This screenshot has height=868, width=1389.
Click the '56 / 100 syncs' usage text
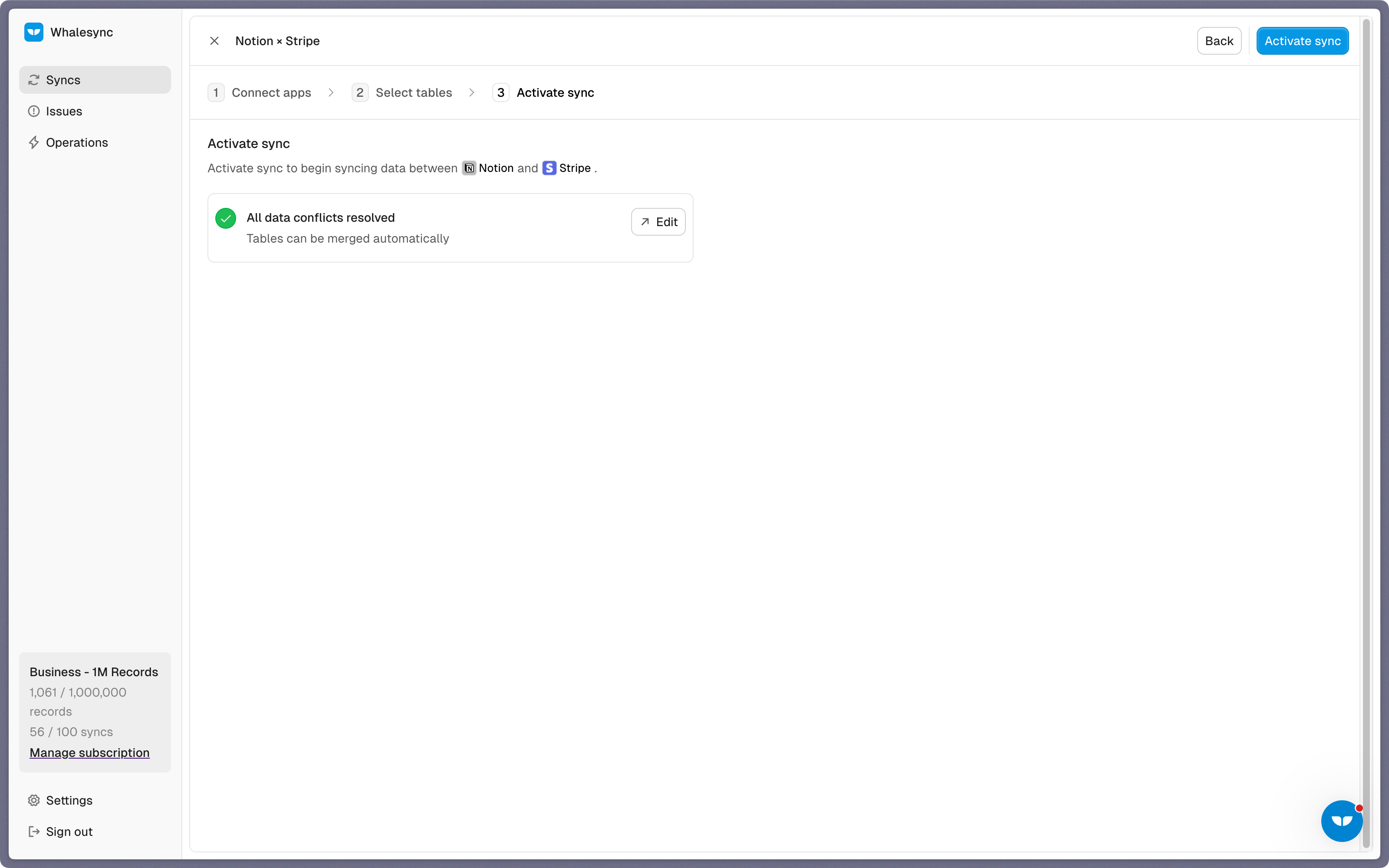point(71,732)
